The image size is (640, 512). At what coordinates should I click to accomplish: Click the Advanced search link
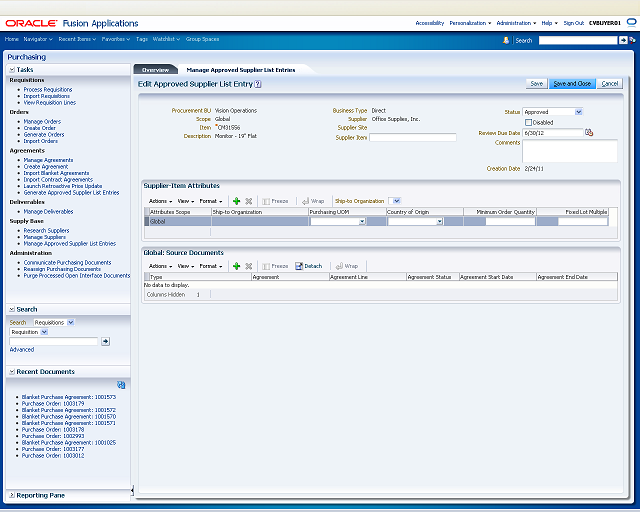22,349
